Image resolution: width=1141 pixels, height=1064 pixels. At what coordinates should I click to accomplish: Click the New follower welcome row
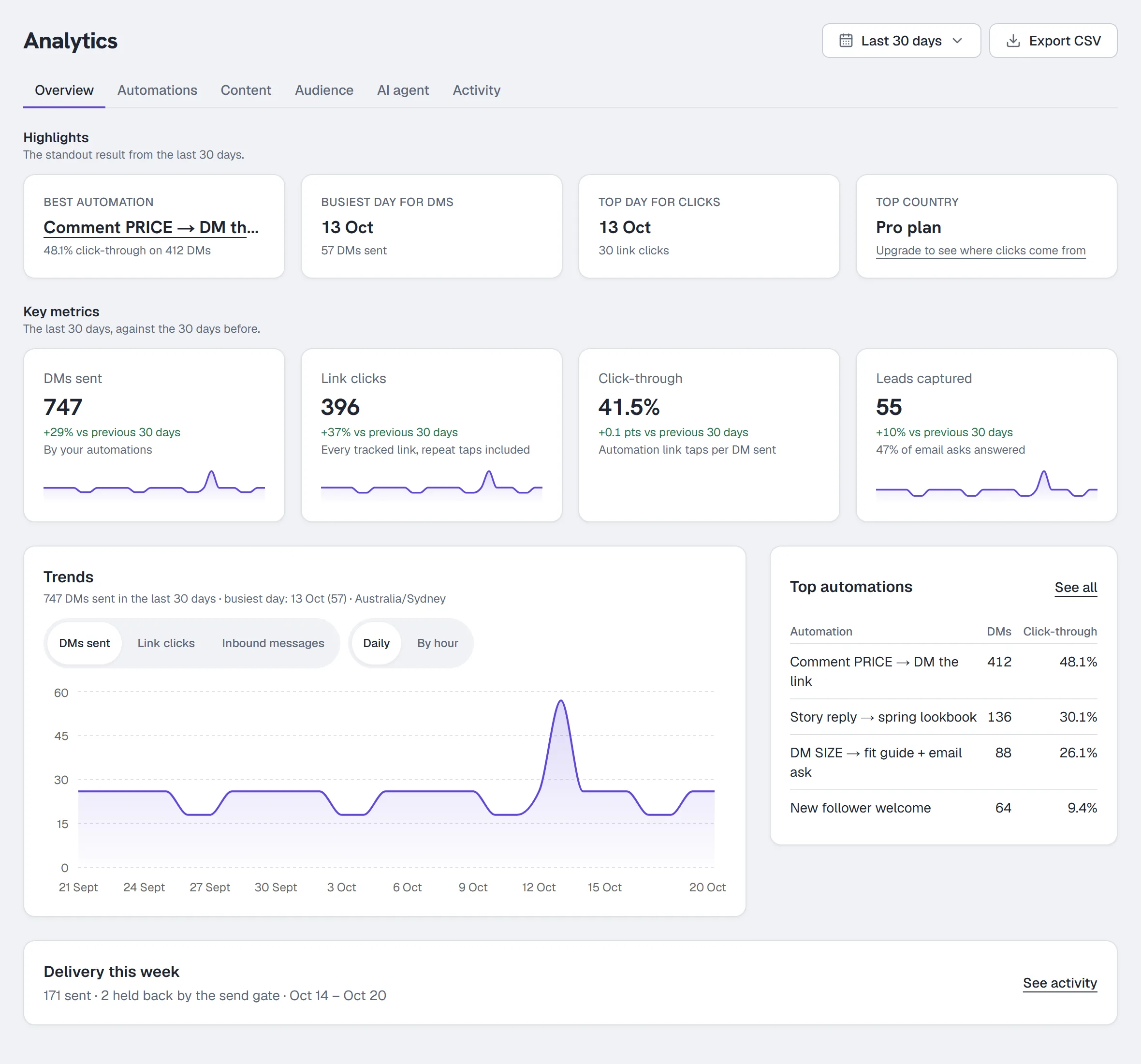(x=943, y=808)
